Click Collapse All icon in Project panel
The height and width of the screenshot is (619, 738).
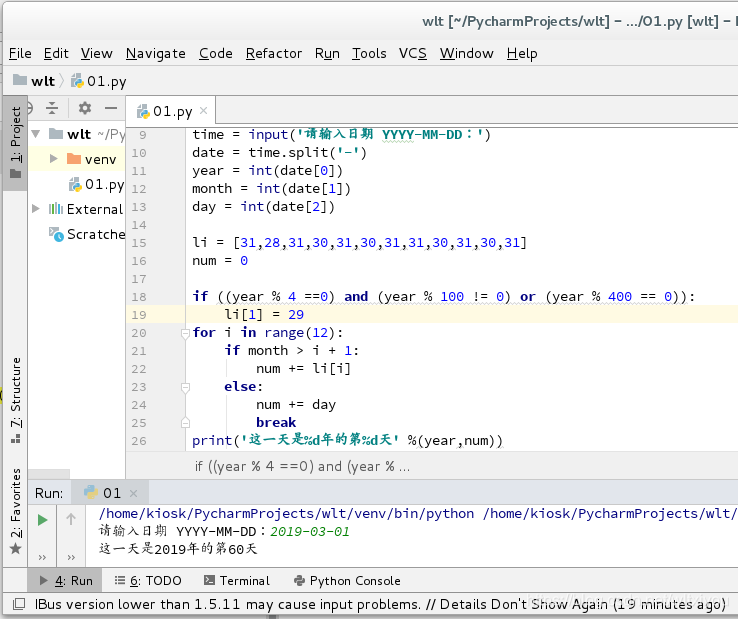pyautogui.click(x=52, y=108)
